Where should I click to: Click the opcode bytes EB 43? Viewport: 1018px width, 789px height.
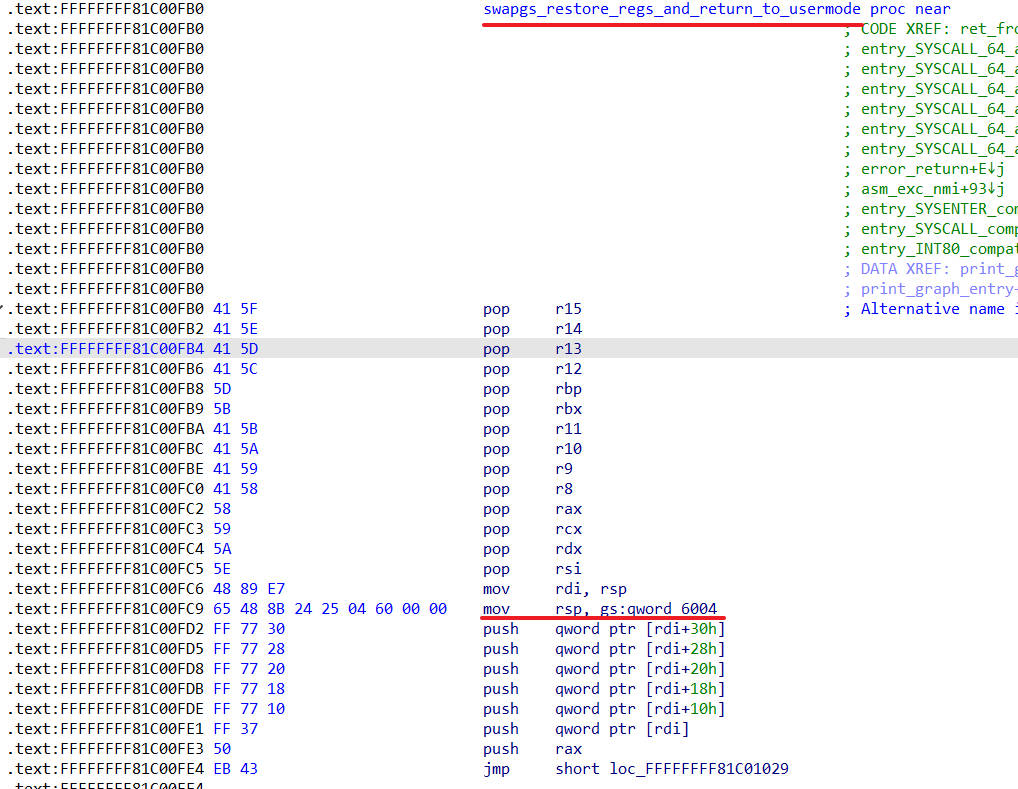pyautogui.click(x=235, y=769)
